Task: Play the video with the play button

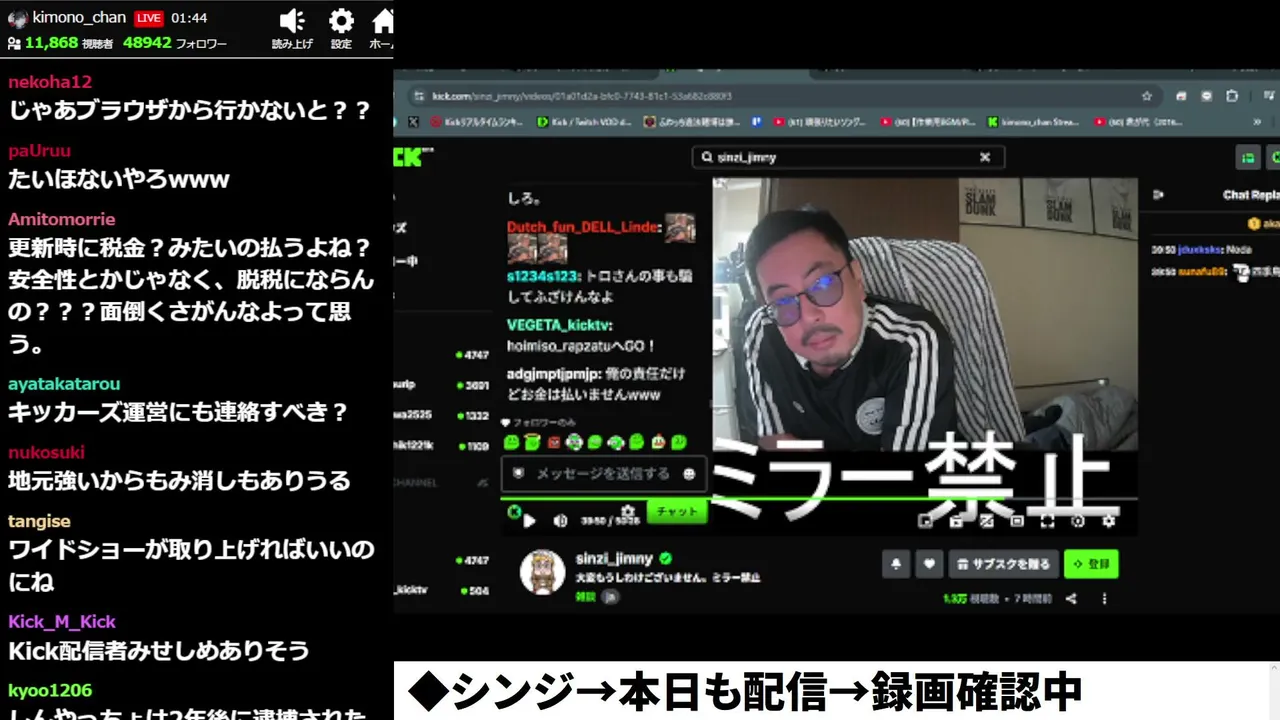Action: [x=530, y=520]
